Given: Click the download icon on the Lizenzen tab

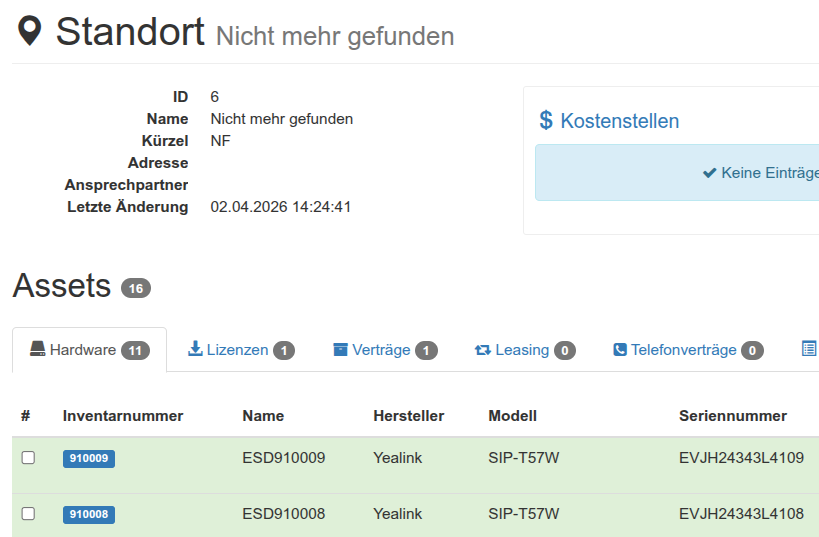Looking at the screenshot, I should 195,348.
